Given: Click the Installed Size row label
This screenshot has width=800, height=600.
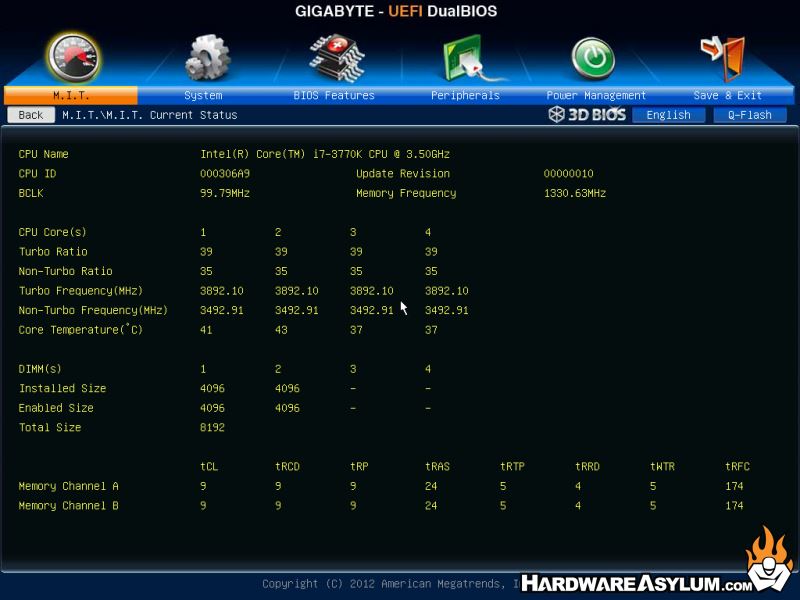Looking at the screenshot, I should [x=62, y=388].
